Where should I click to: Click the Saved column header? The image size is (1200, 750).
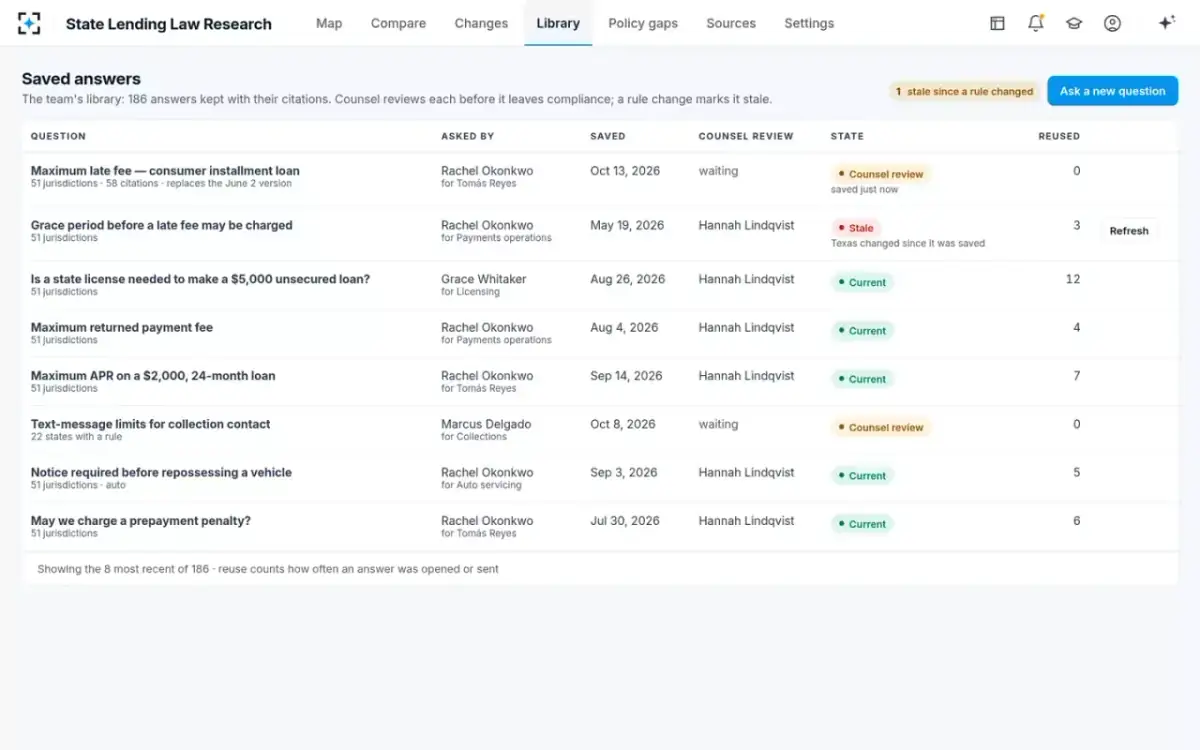click(x=608, y=136)
